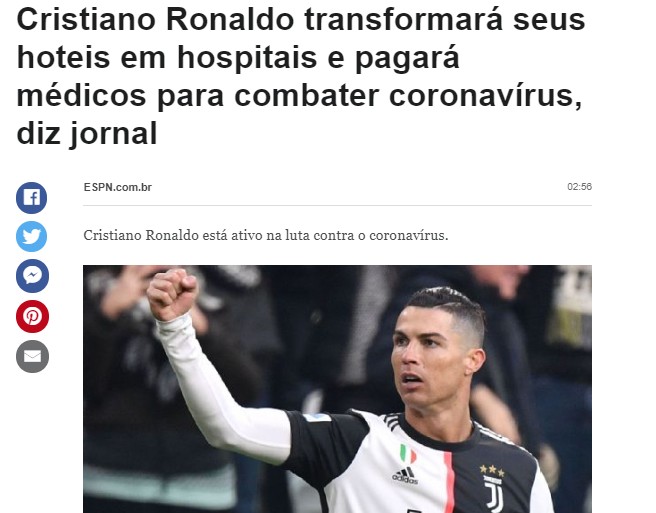Open the ESPN.com.br source link
This screenshot has height=513, width=656.
pyautogui.click(x=118, y=187)
